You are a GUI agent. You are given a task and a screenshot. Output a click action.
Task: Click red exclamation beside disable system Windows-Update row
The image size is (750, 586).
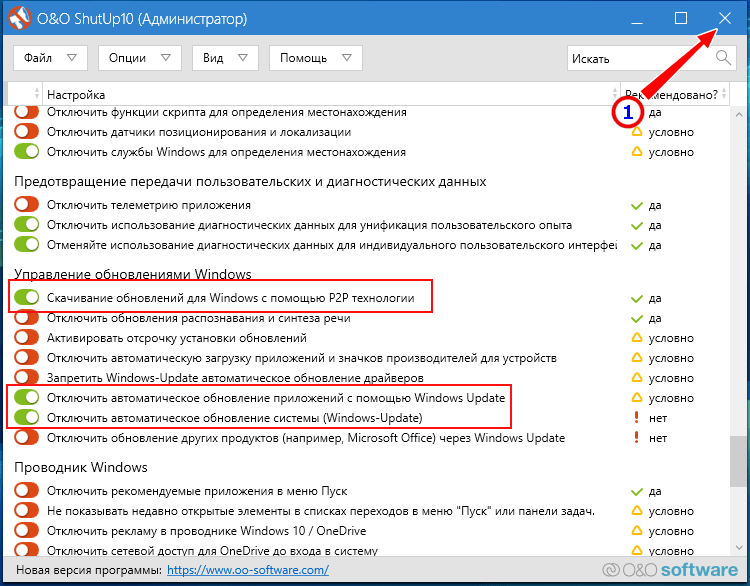click(636, 418)
